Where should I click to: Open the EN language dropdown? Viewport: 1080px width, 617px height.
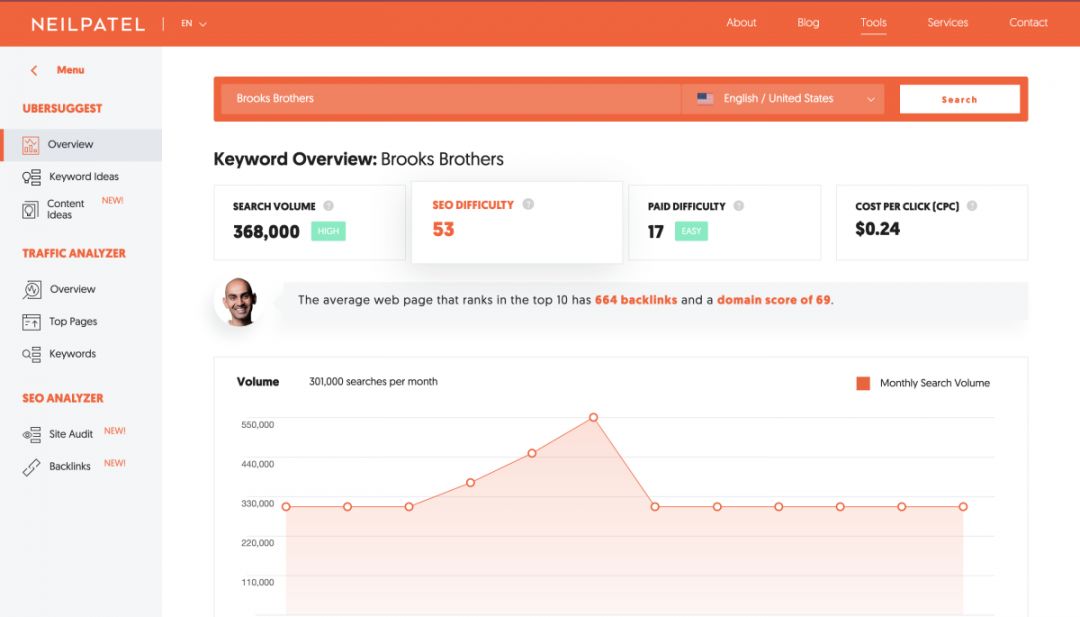tap(194, 23)
